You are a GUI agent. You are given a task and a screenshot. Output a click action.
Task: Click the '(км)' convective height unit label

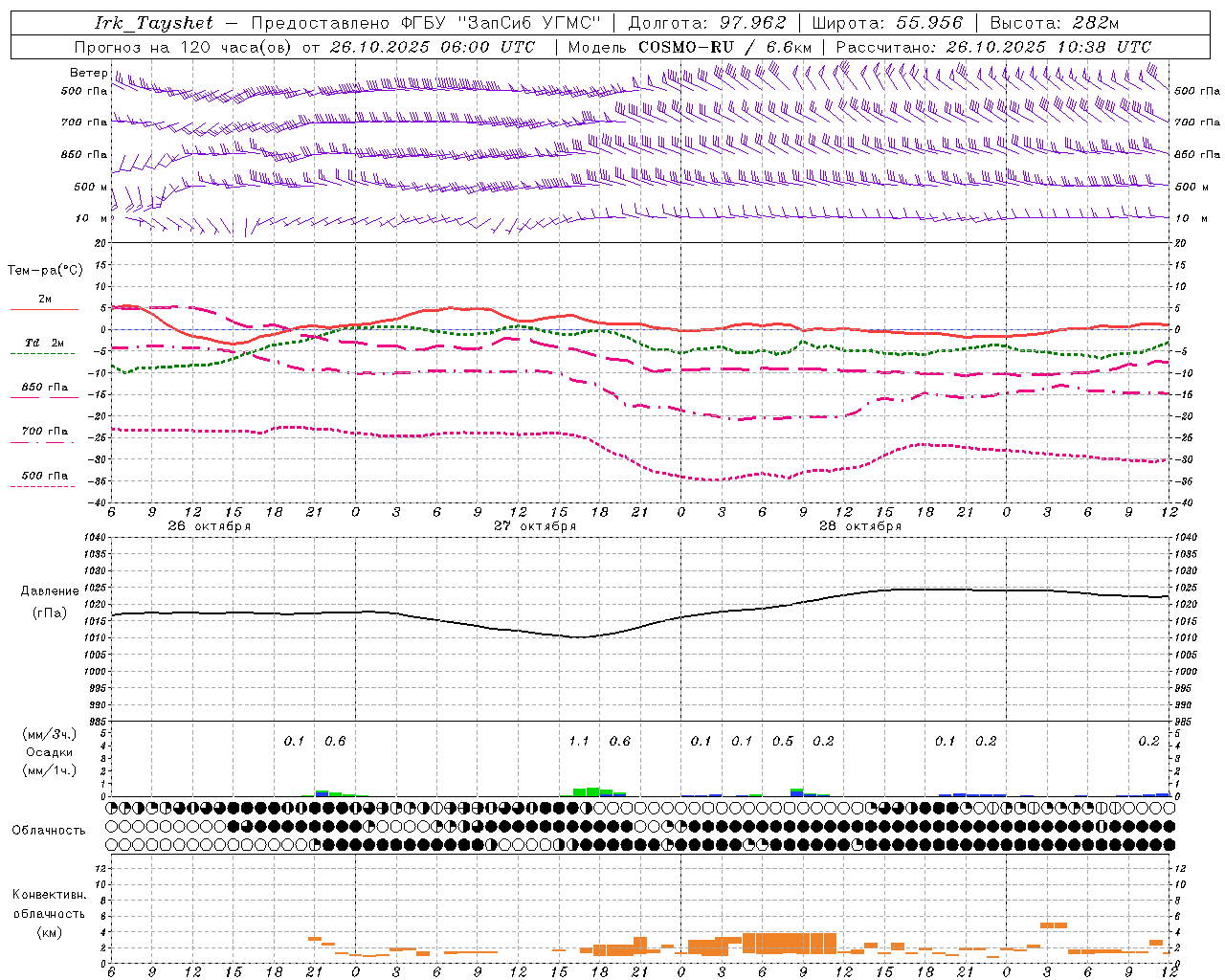pyautogui.click(x=49, y=932)
